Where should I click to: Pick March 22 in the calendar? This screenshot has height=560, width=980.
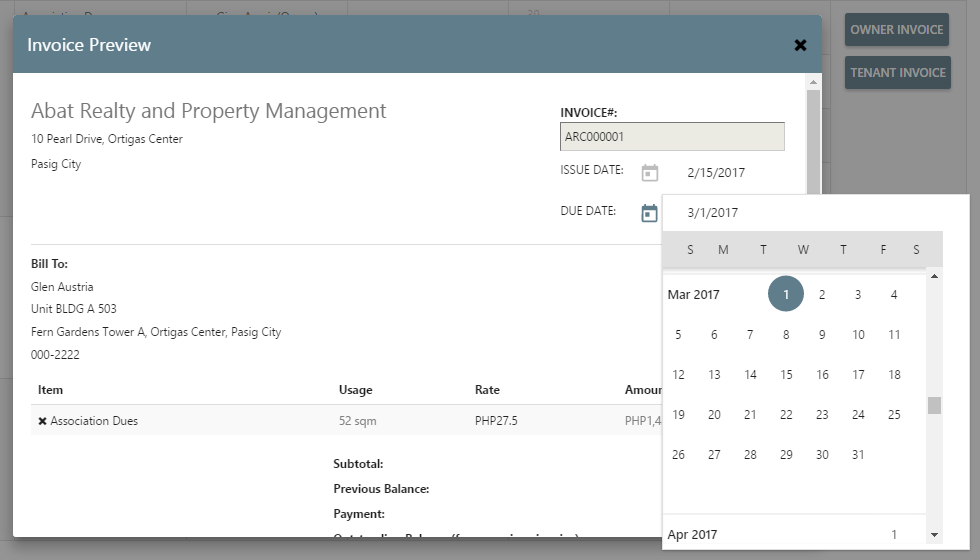[x=786, y=414]
